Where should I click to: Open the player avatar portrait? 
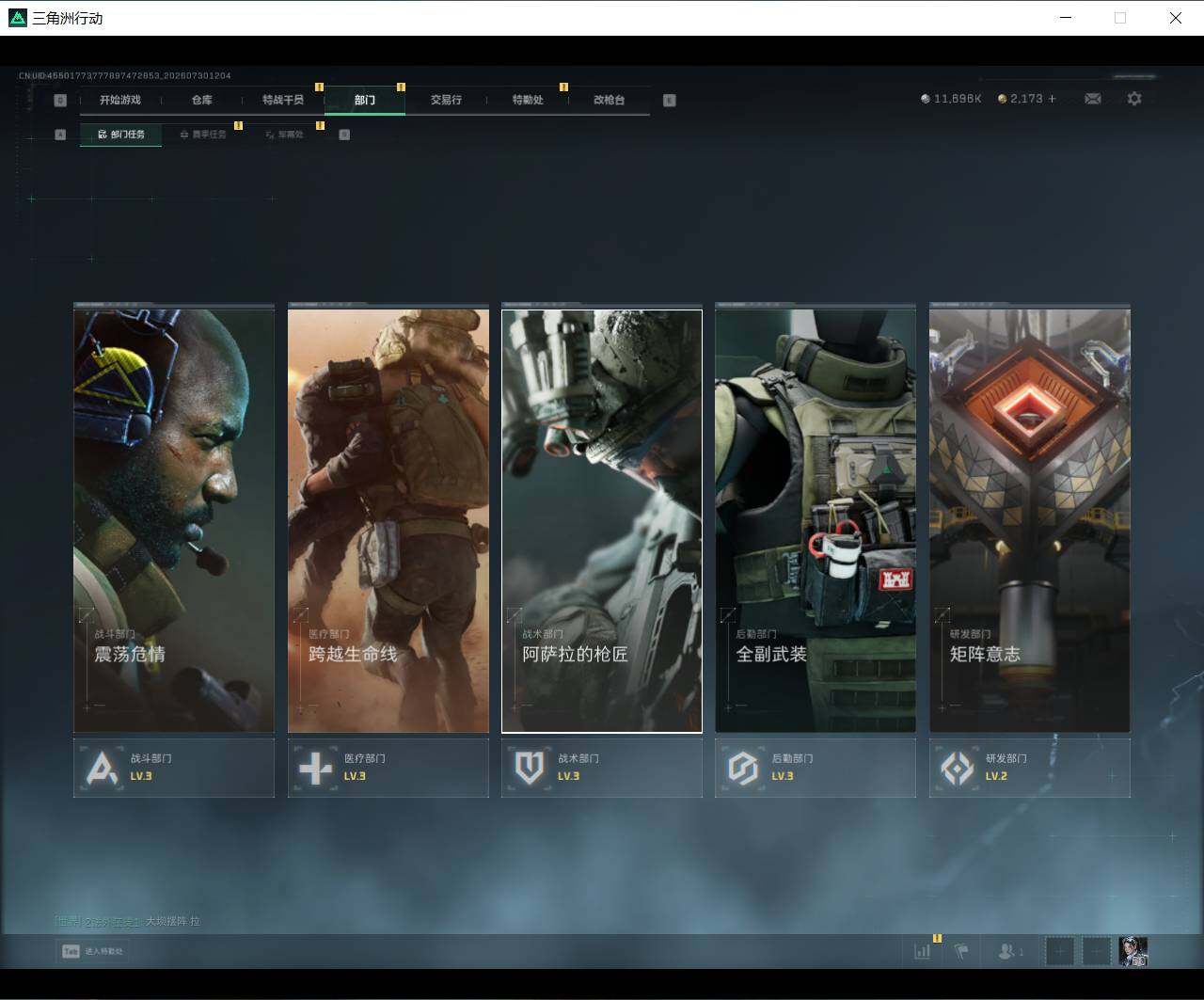click(x=1133, y=951)
